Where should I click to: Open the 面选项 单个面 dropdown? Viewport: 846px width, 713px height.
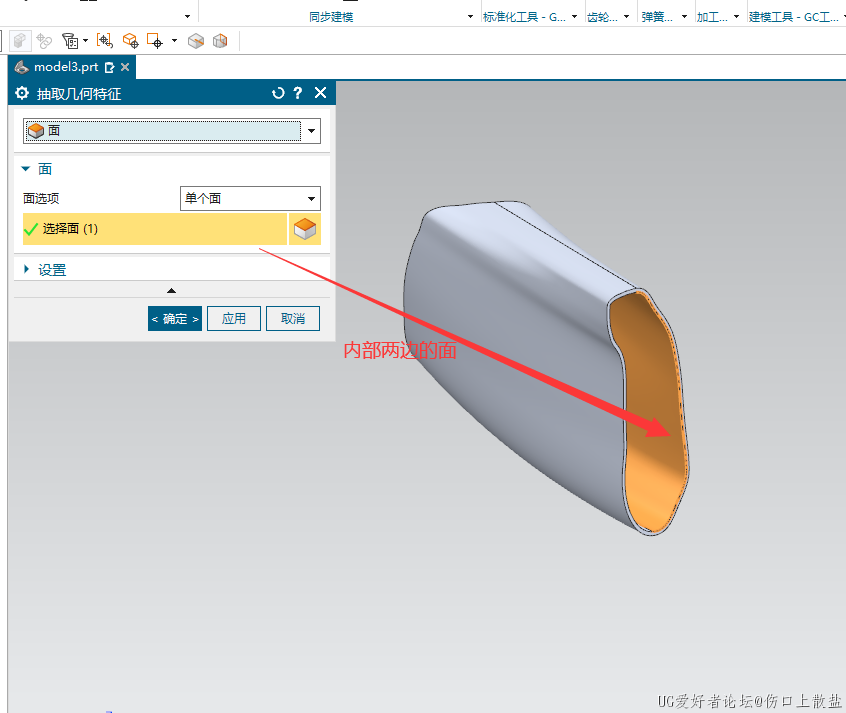(x=312, y=198)
